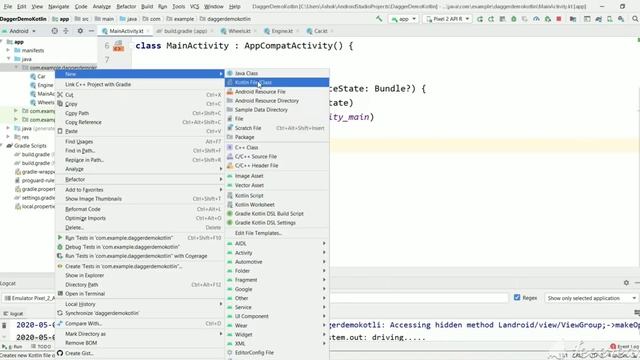Switch to the MainActivity.kt tab
Viewport: 640px width, 360px height.
126,31
